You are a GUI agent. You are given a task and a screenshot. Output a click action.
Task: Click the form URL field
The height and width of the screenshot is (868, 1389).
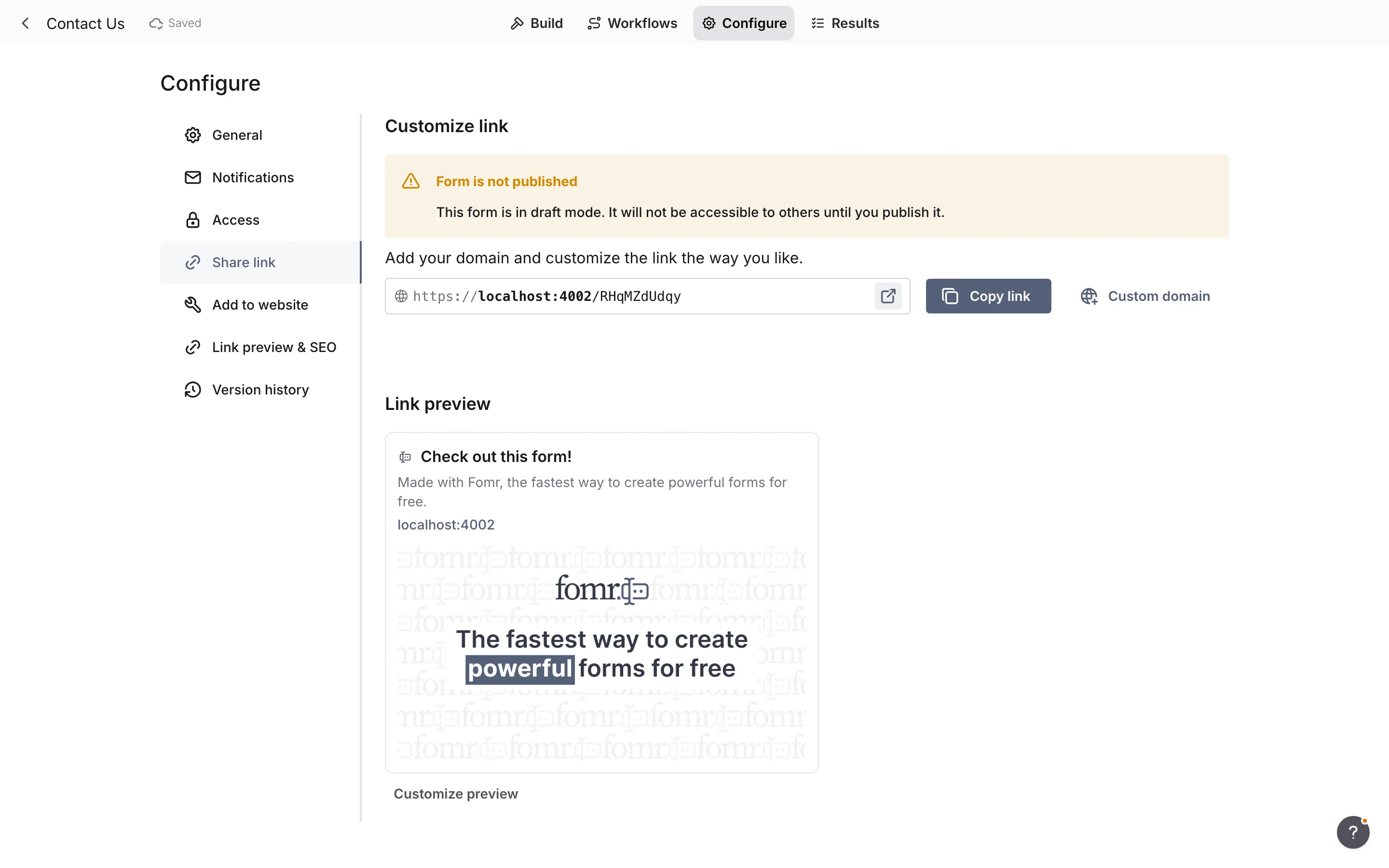647,296
